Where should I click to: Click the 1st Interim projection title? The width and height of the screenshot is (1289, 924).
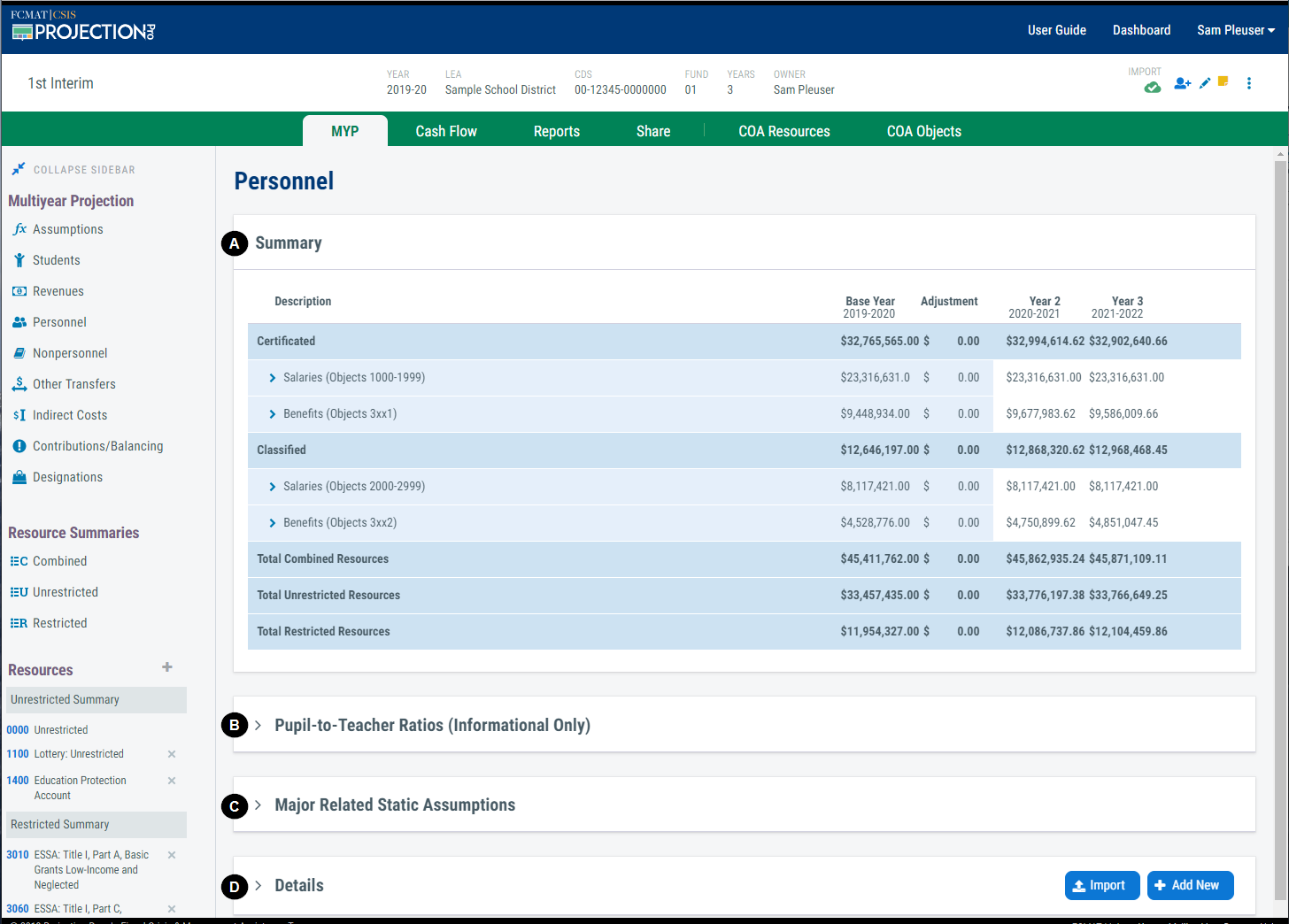(60, 83)
